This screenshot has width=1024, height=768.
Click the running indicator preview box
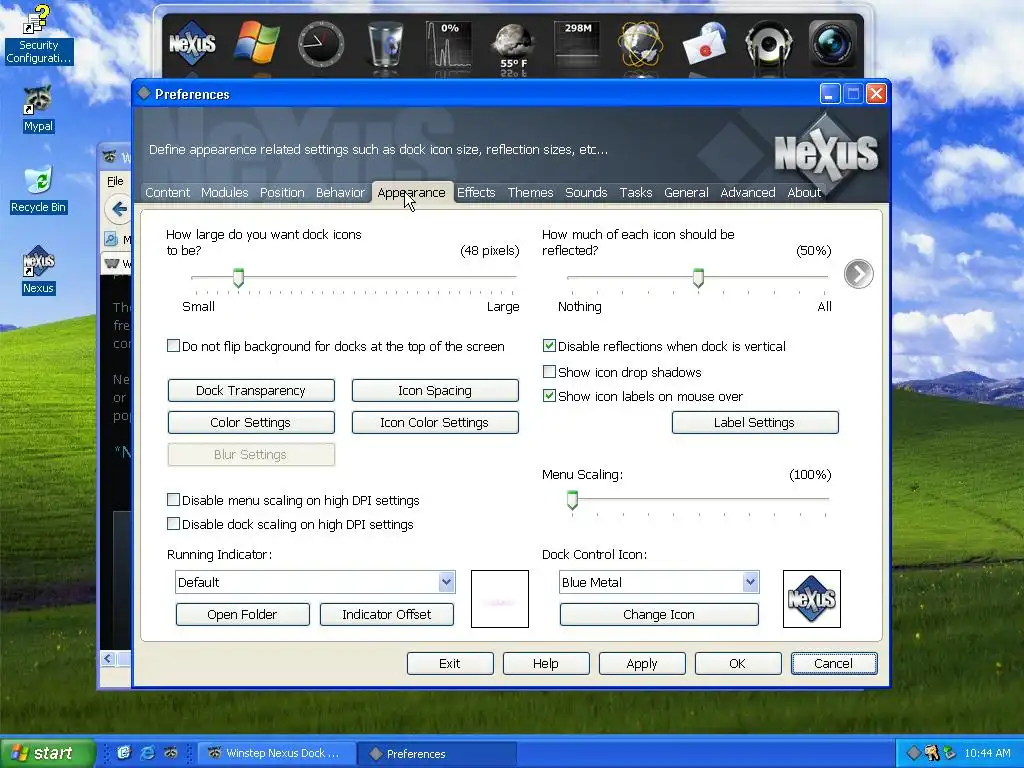click(500, 599)
